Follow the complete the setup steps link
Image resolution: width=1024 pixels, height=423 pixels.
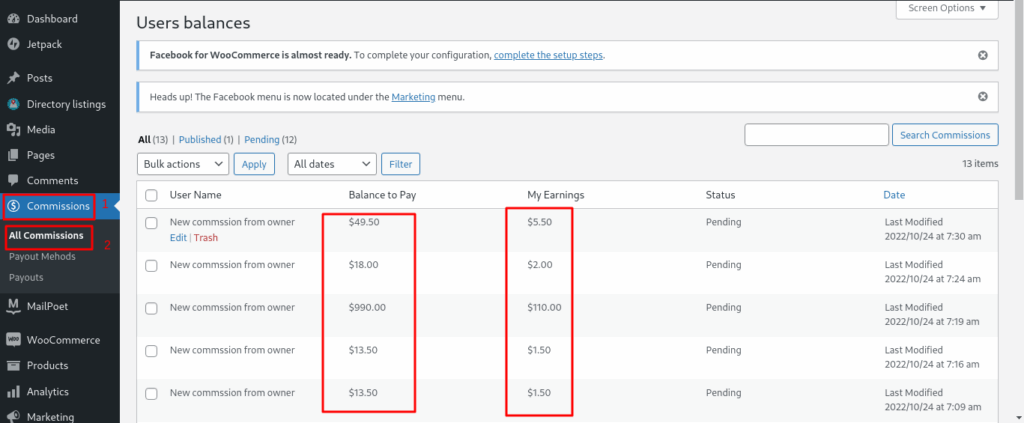click(548, 55)
